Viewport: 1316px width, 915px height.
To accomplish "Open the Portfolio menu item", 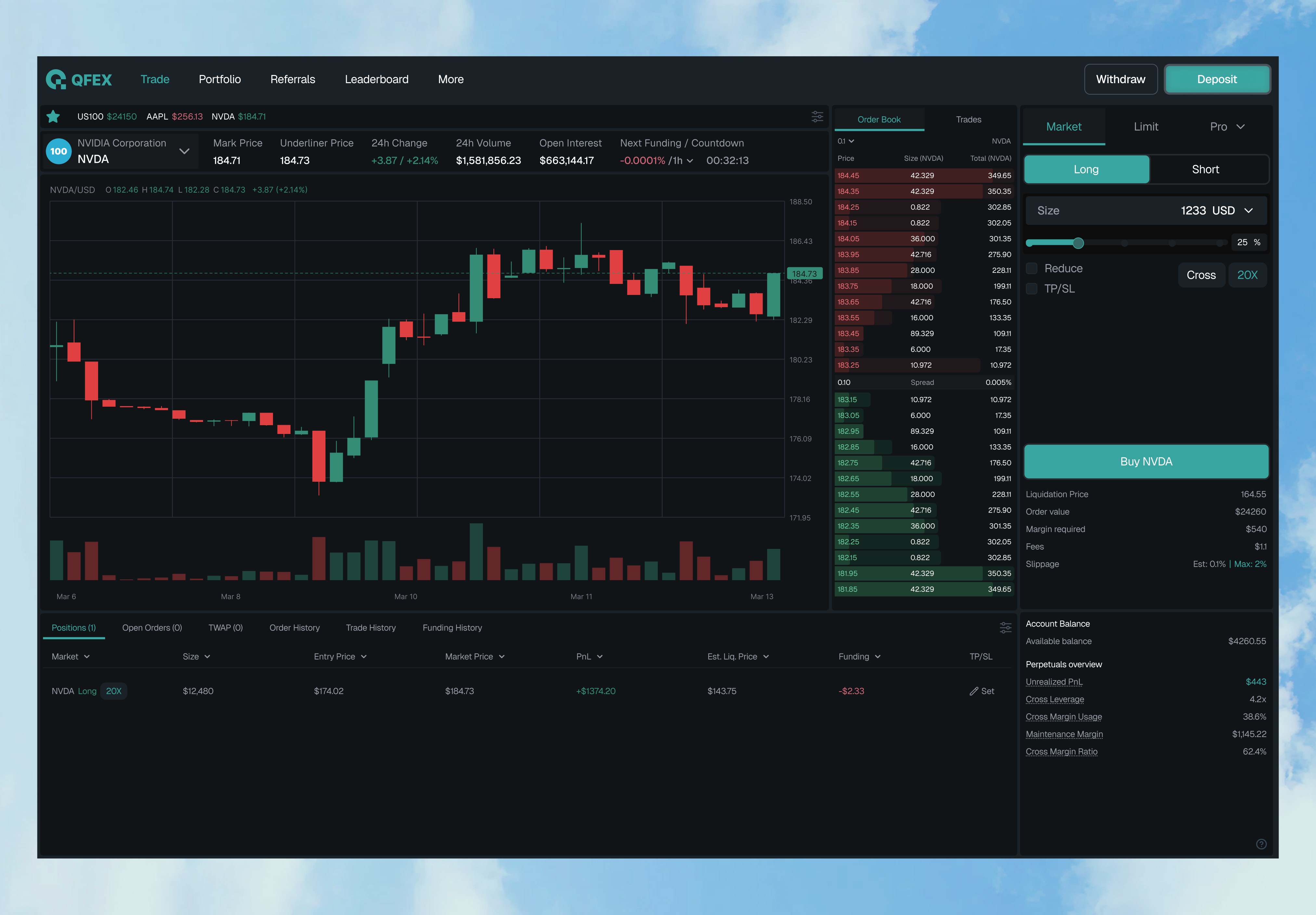I will coord(220,79).
